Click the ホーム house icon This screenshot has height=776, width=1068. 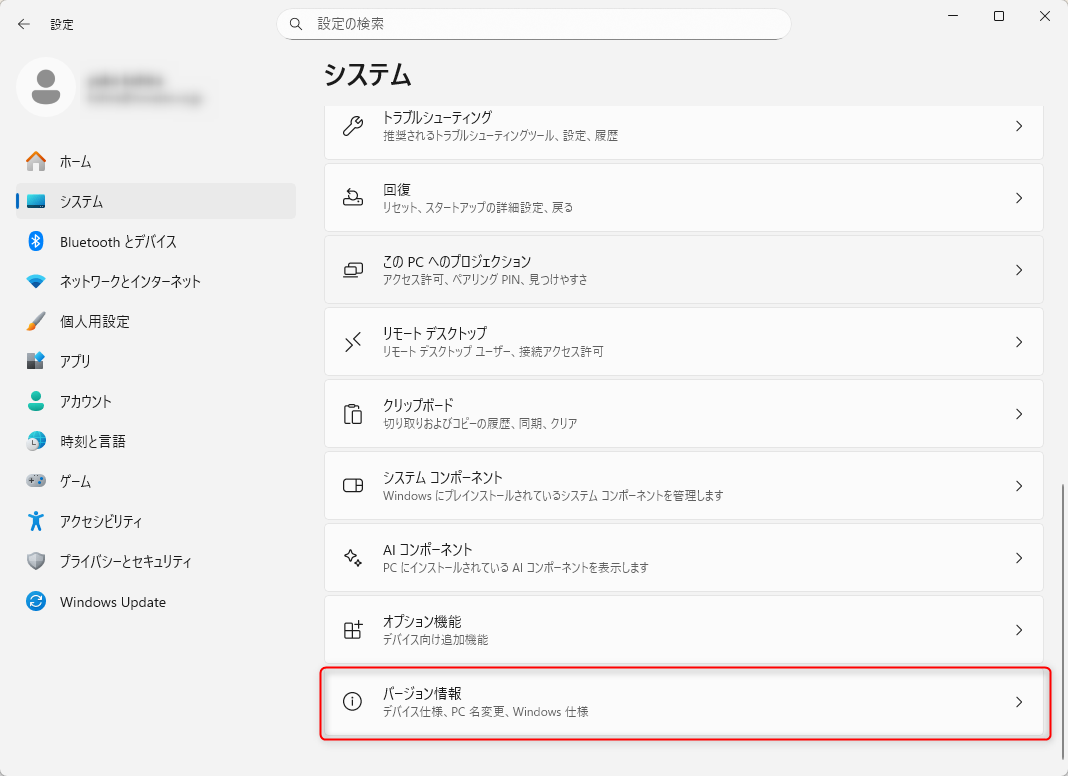(x=36, y=161)
